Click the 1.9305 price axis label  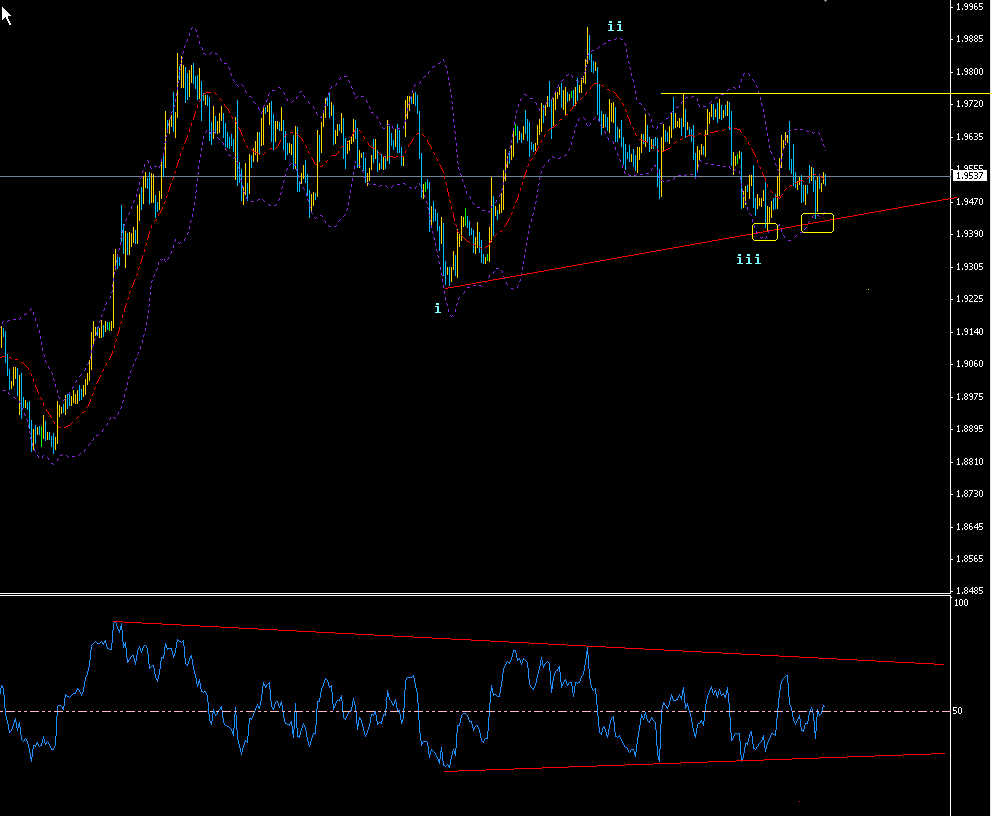pos(969,267)
